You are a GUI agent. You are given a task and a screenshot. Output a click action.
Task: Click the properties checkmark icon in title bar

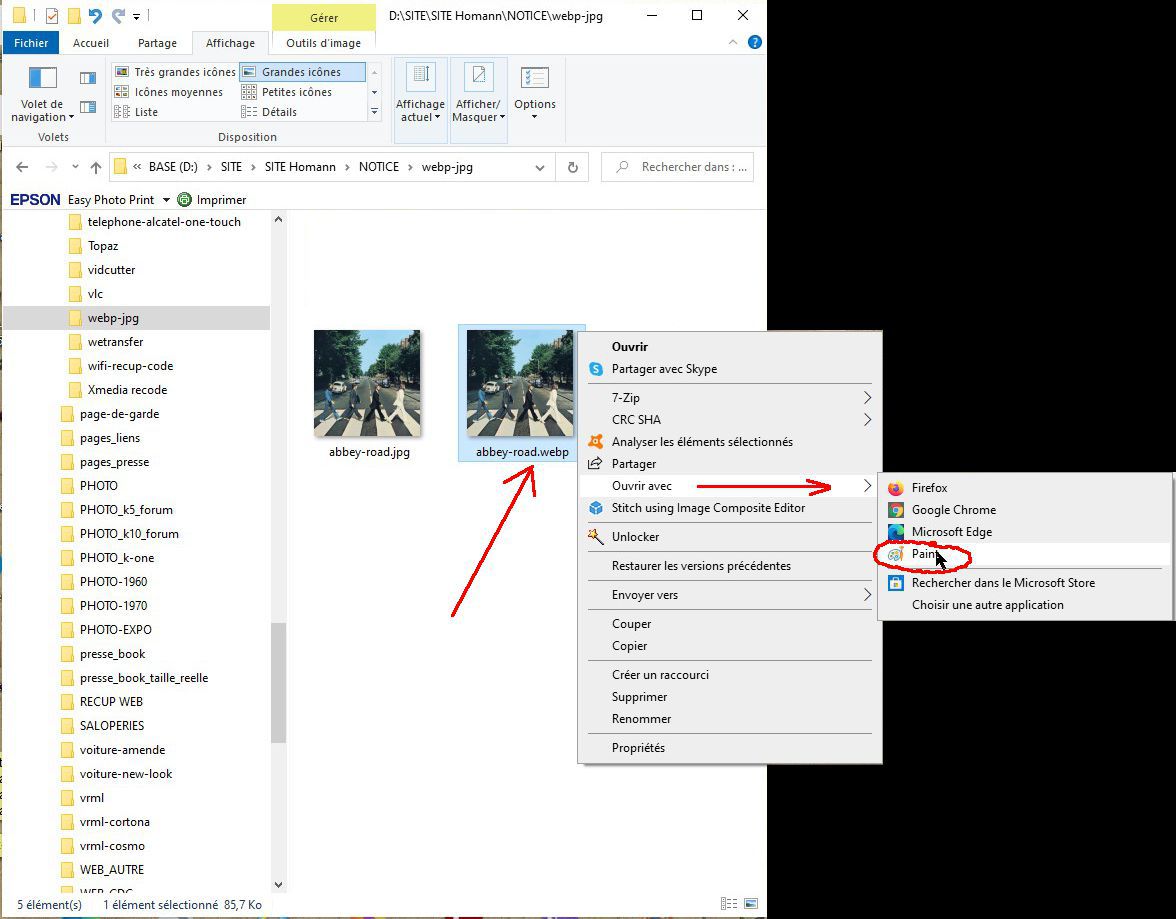[52, 16]
